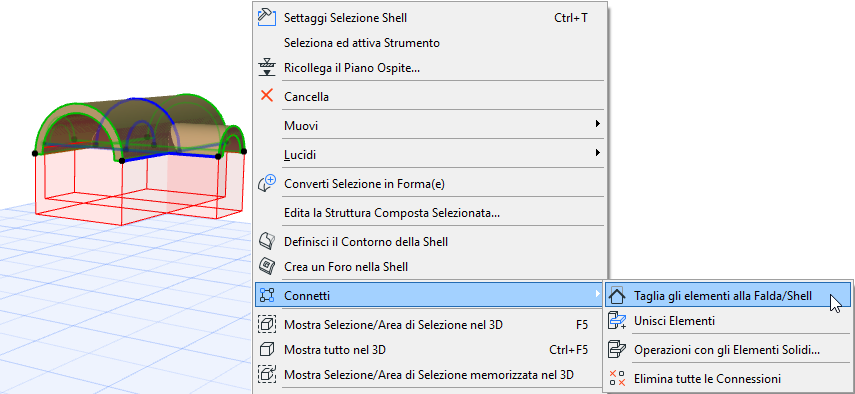Click the Definisci il Contorno della Shell icon

pyautogui.click(x=267, y=241)
